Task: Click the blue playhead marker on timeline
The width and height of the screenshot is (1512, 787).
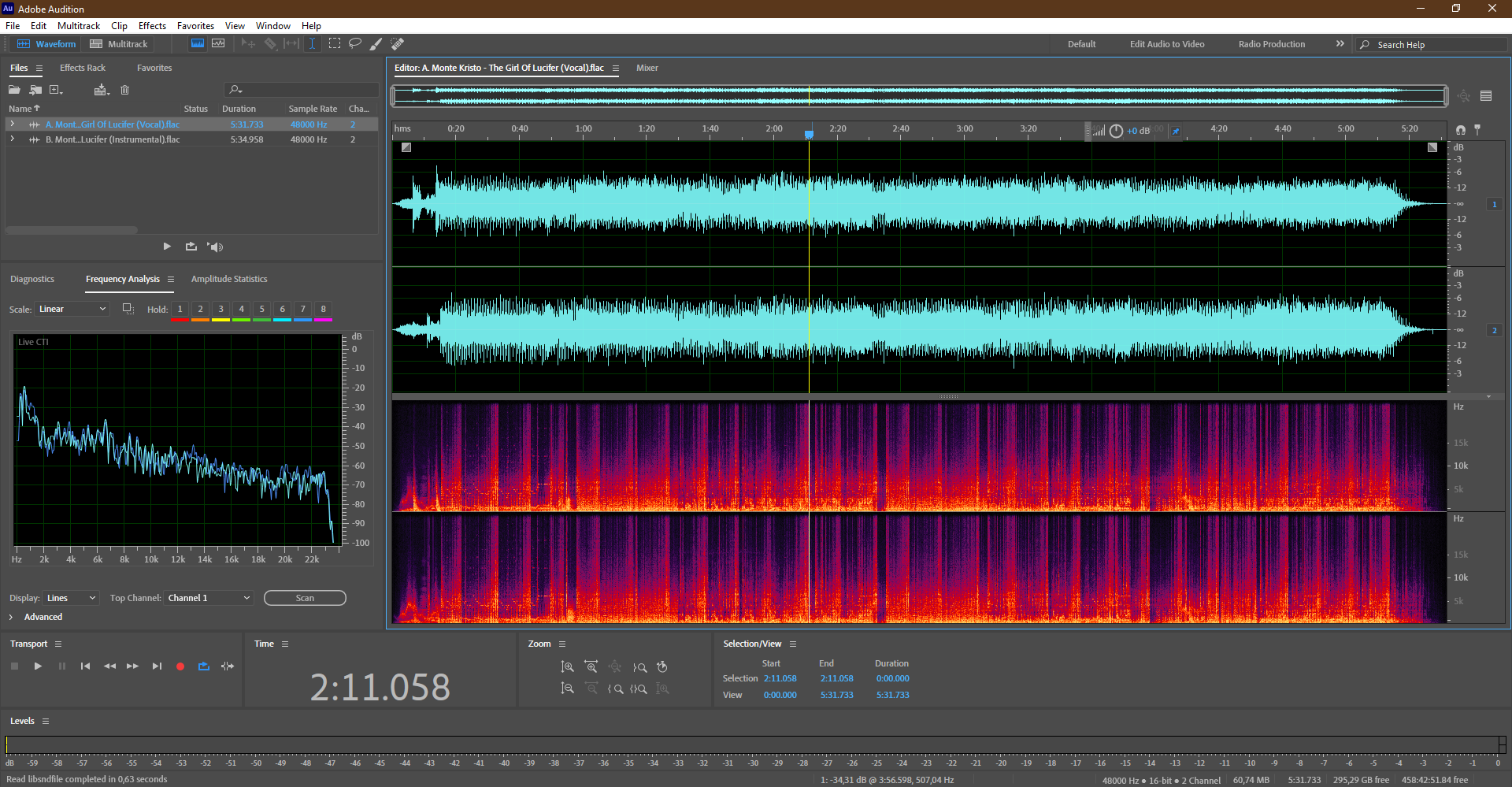Action: pos(809,134)
